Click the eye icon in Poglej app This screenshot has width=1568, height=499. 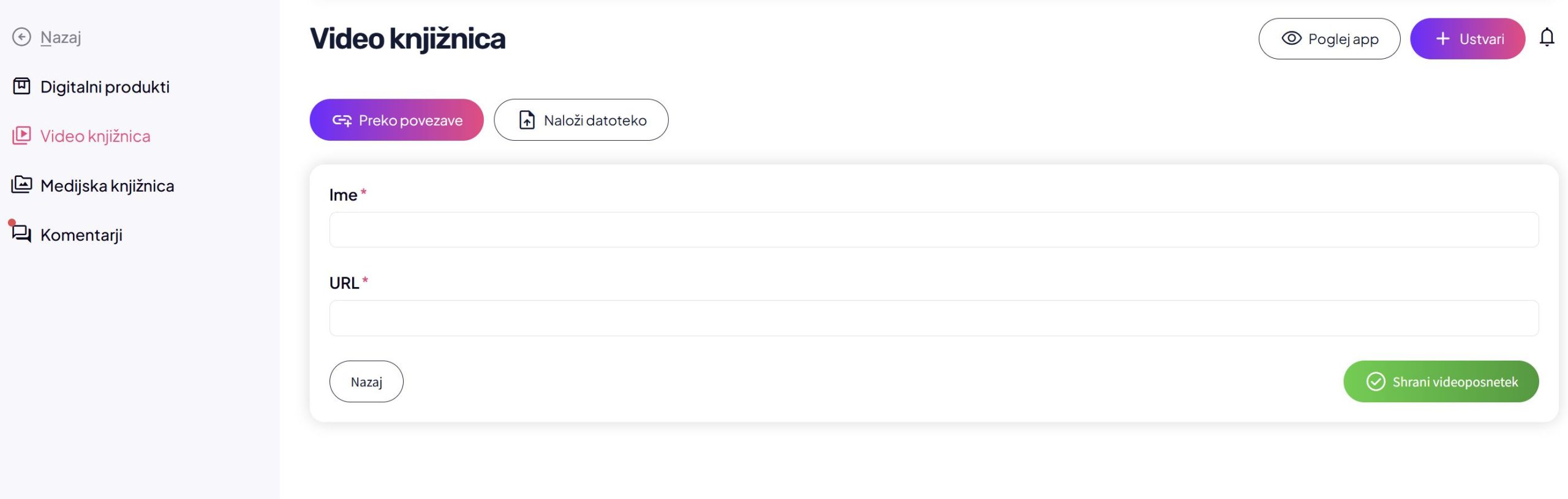[x=1291, y=39]
